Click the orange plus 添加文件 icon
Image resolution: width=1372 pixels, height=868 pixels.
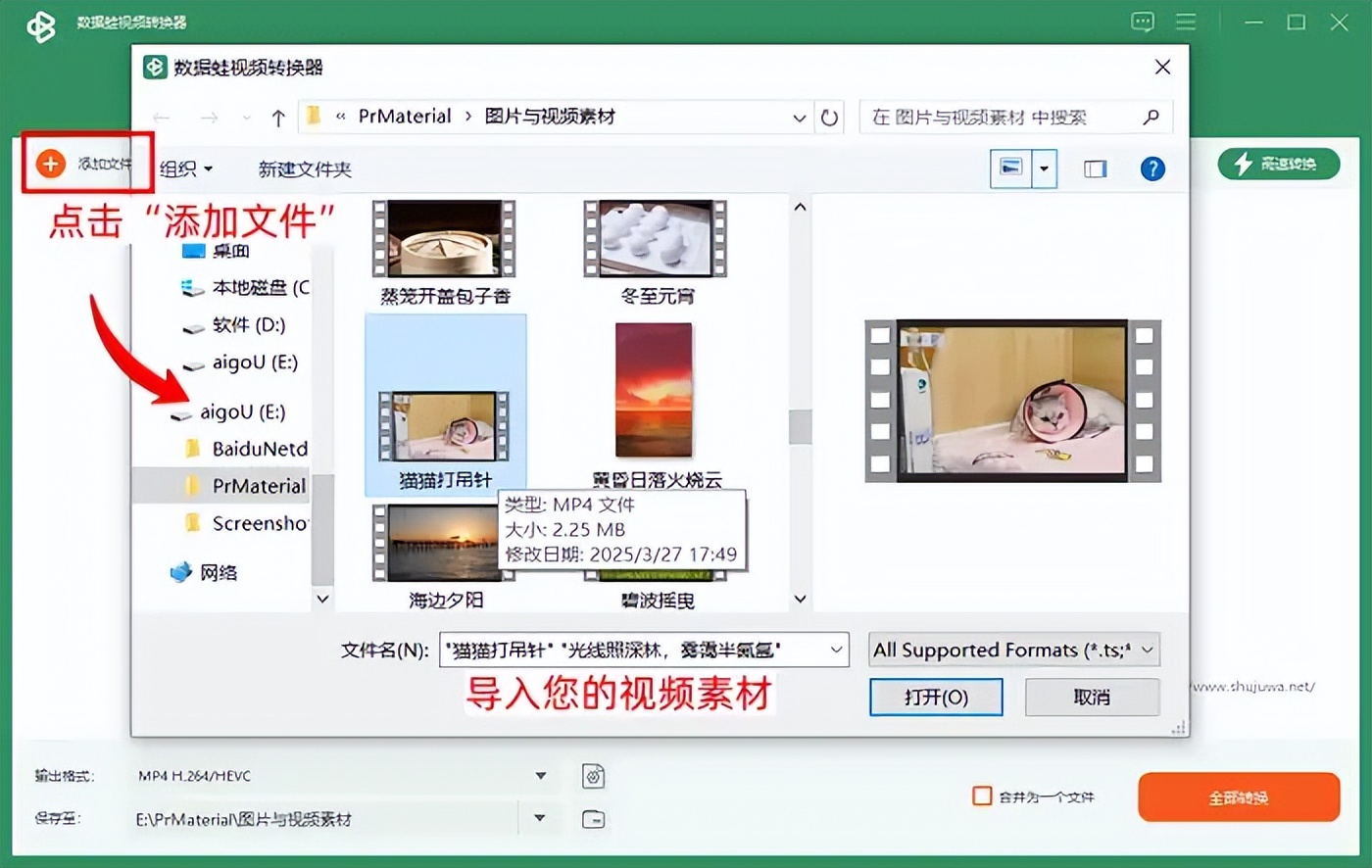[51, 164]
